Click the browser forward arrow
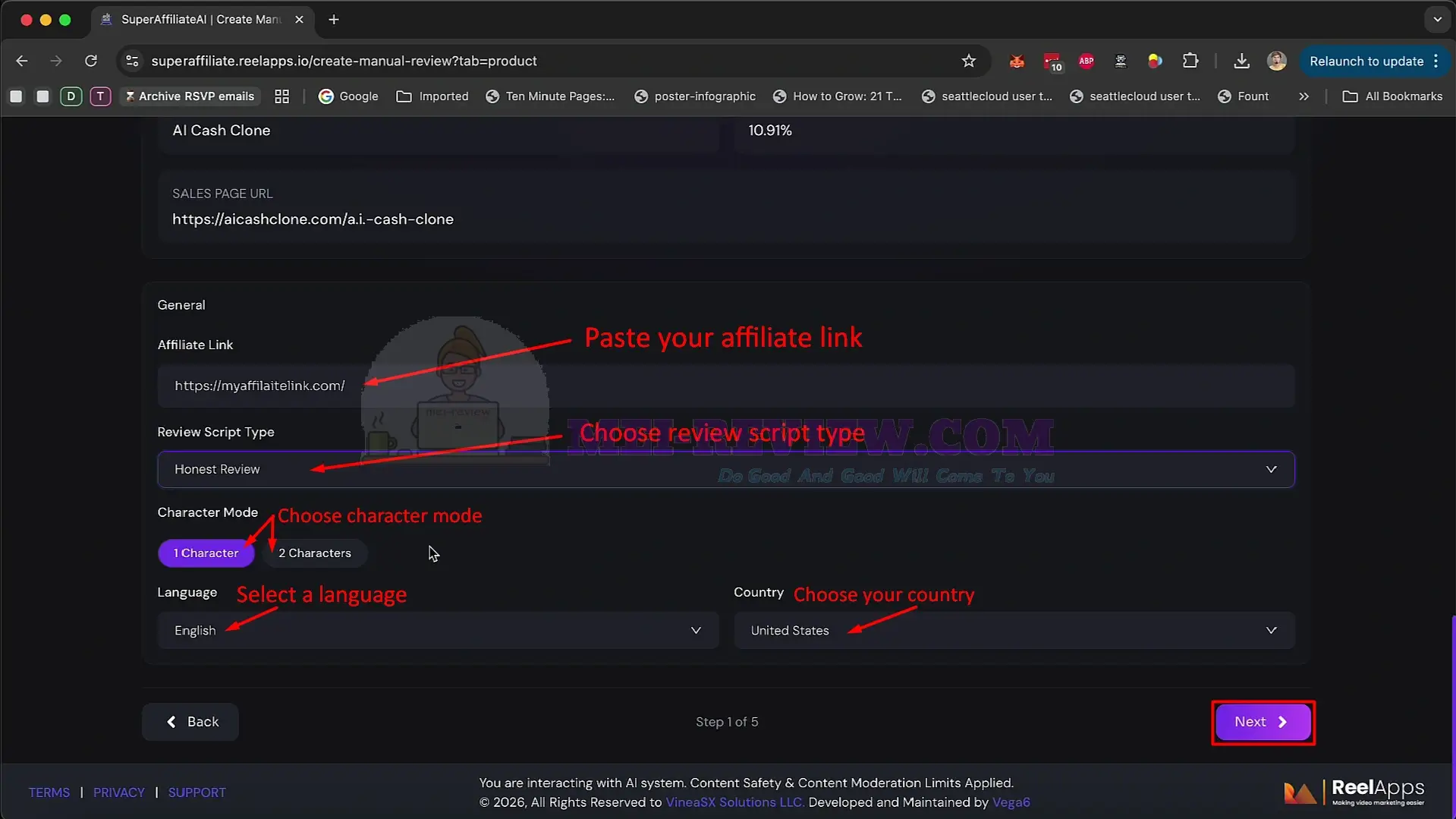Viewport: 1456px width, 819px height. (56, 61)
